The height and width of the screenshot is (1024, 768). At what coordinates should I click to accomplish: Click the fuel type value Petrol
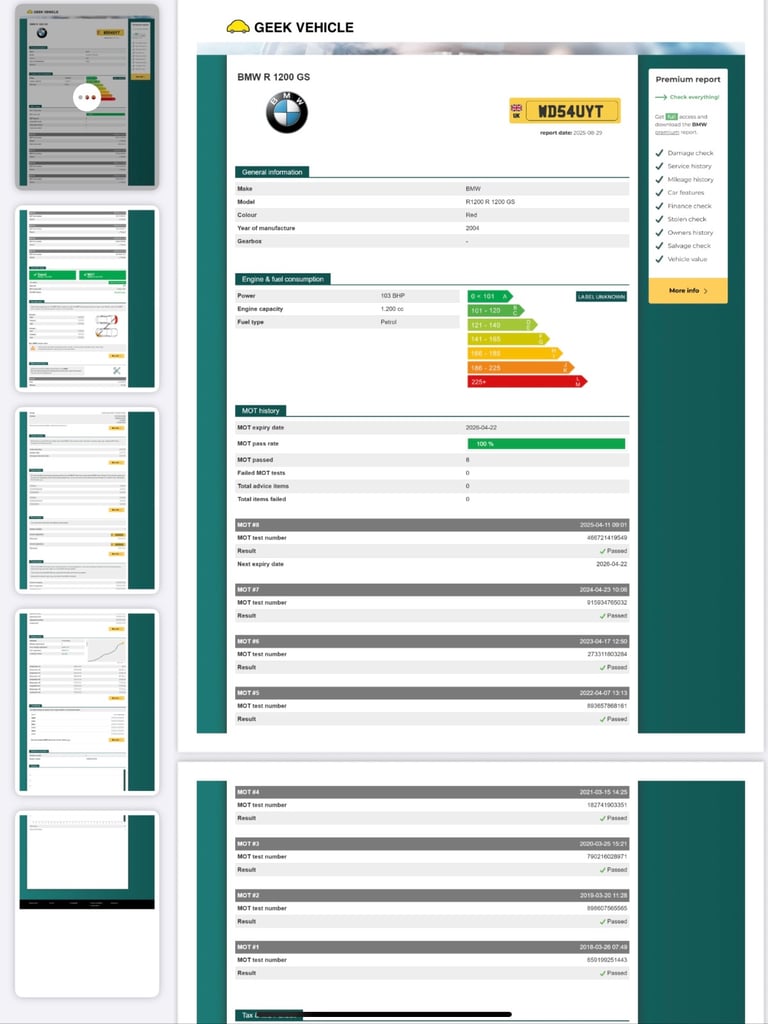[389, 322]
